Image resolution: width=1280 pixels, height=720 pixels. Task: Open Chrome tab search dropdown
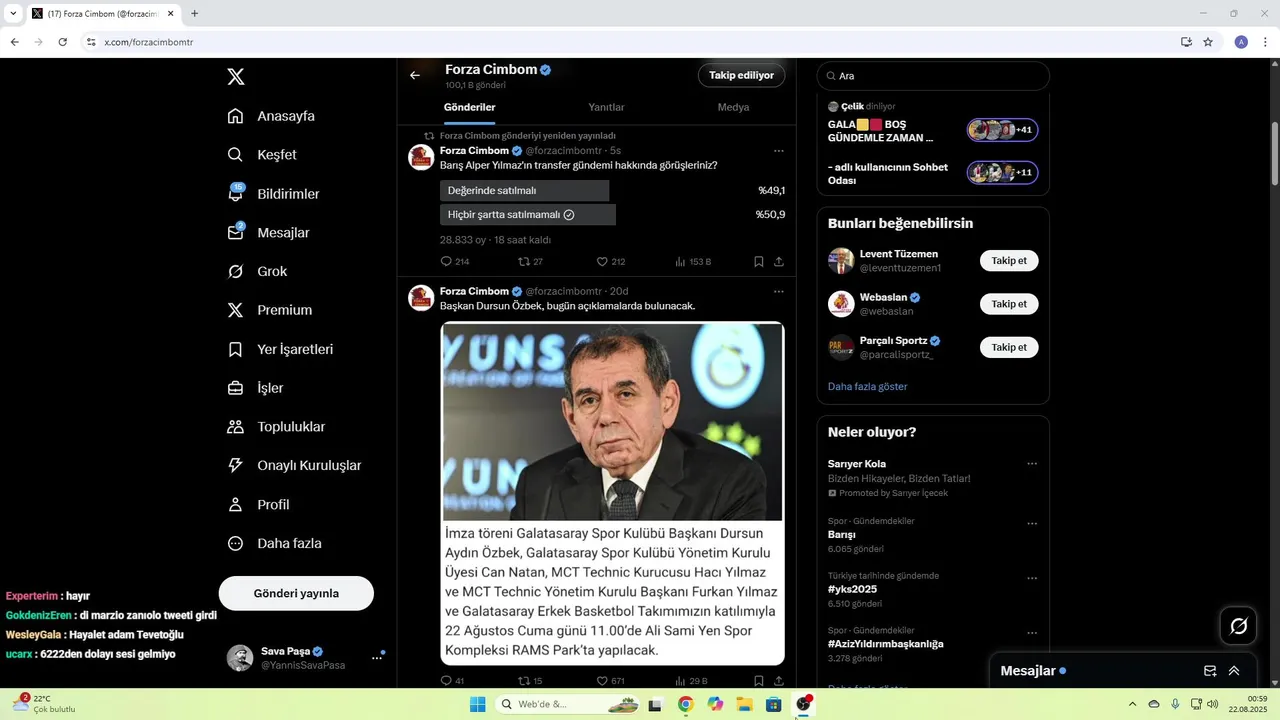coord(13,14)
